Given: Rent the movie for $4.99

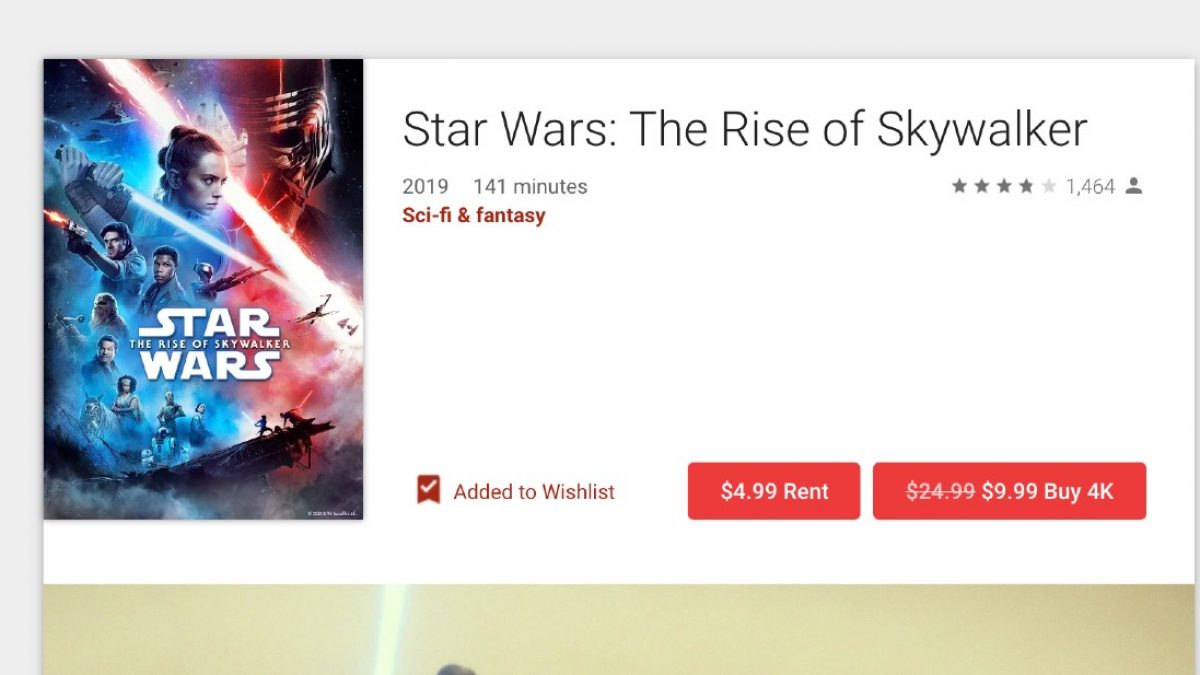Looking at the screenshot, I should tap(774, 491).
